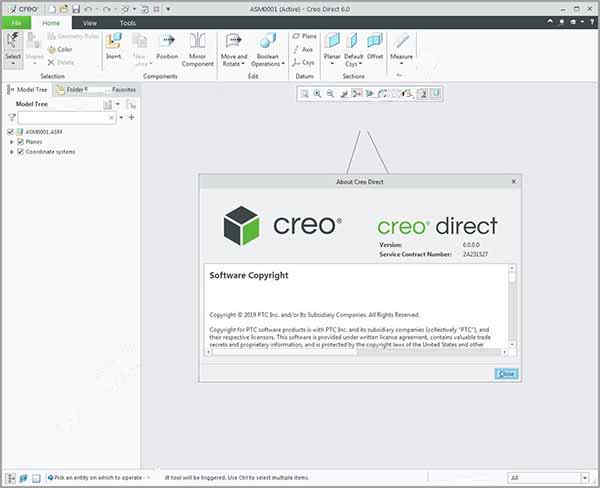600x488 pixels.
Task: Click the Open folder icon in quick access toolbar
Action: [x=64, y=9]
